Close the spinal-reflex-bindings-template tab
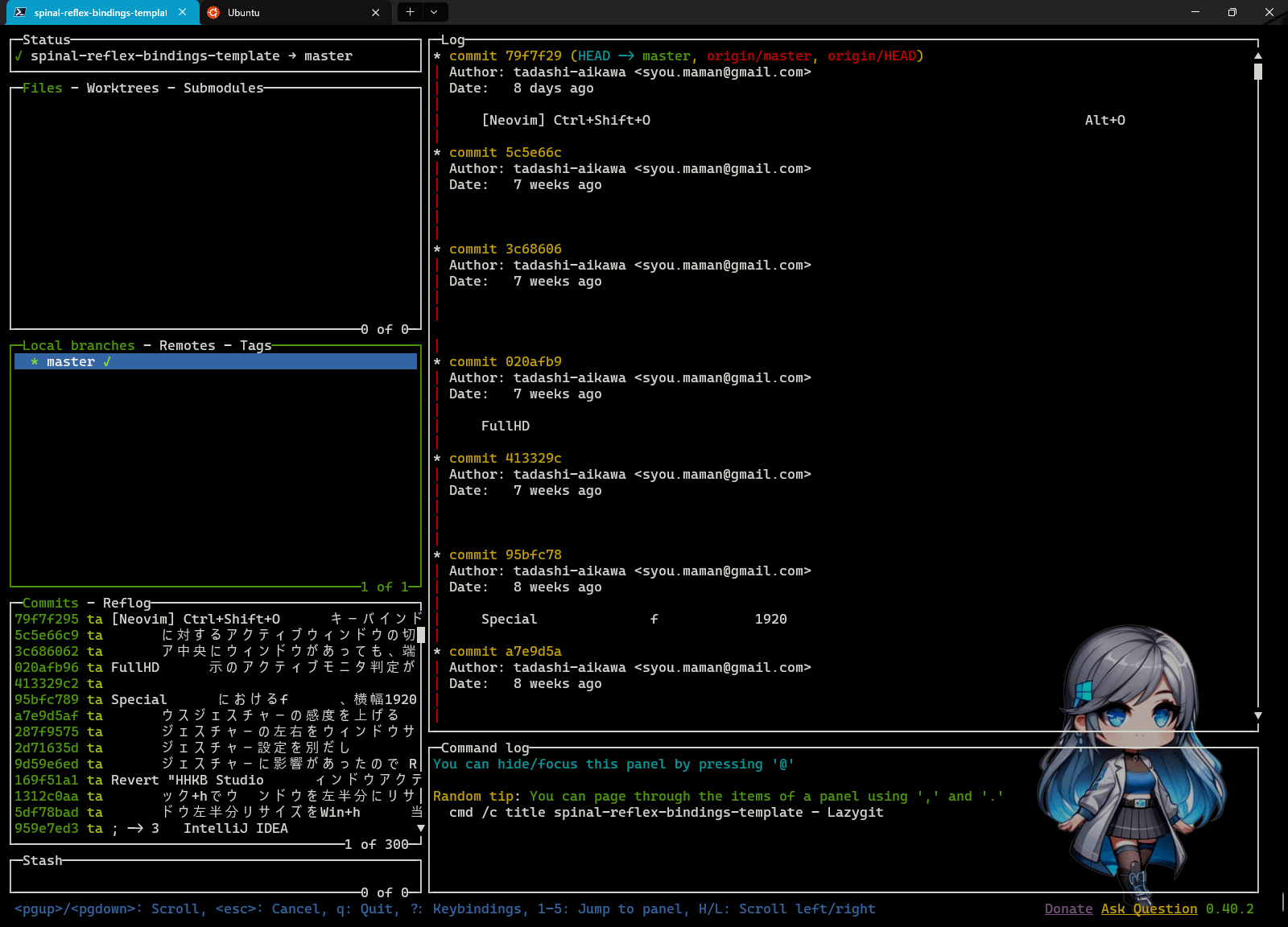The height and width of the screenshot is (927, 1288). [x=183, y=12]
